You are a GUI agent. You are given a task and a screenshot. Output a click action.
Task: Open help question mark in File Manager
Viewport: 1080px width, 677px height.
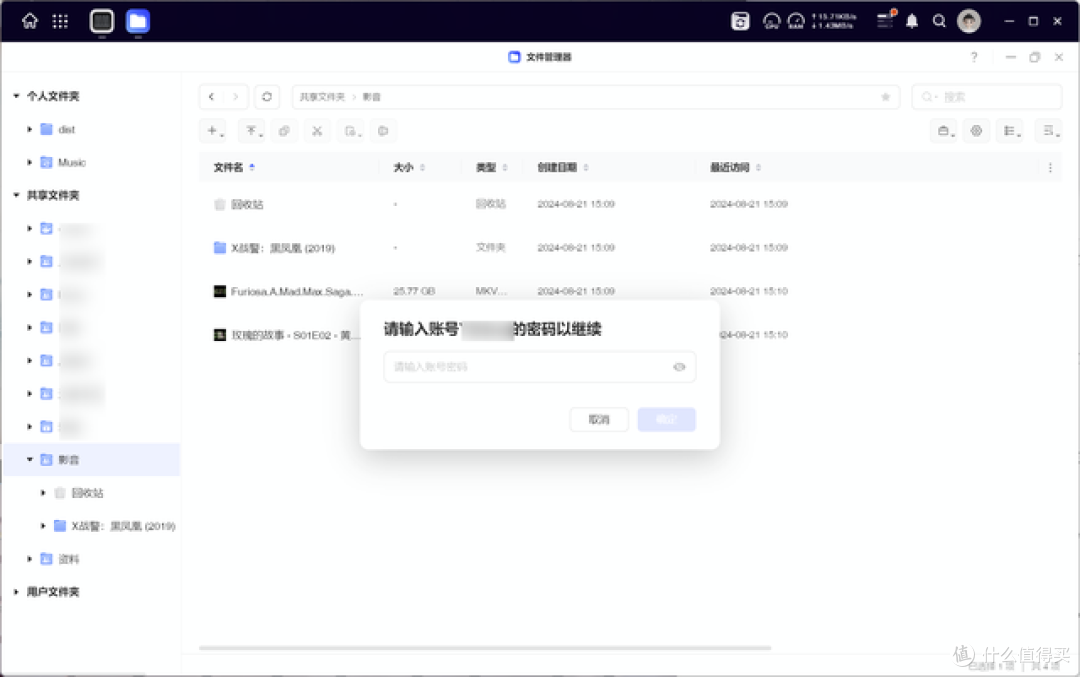[x=974, y=57]
